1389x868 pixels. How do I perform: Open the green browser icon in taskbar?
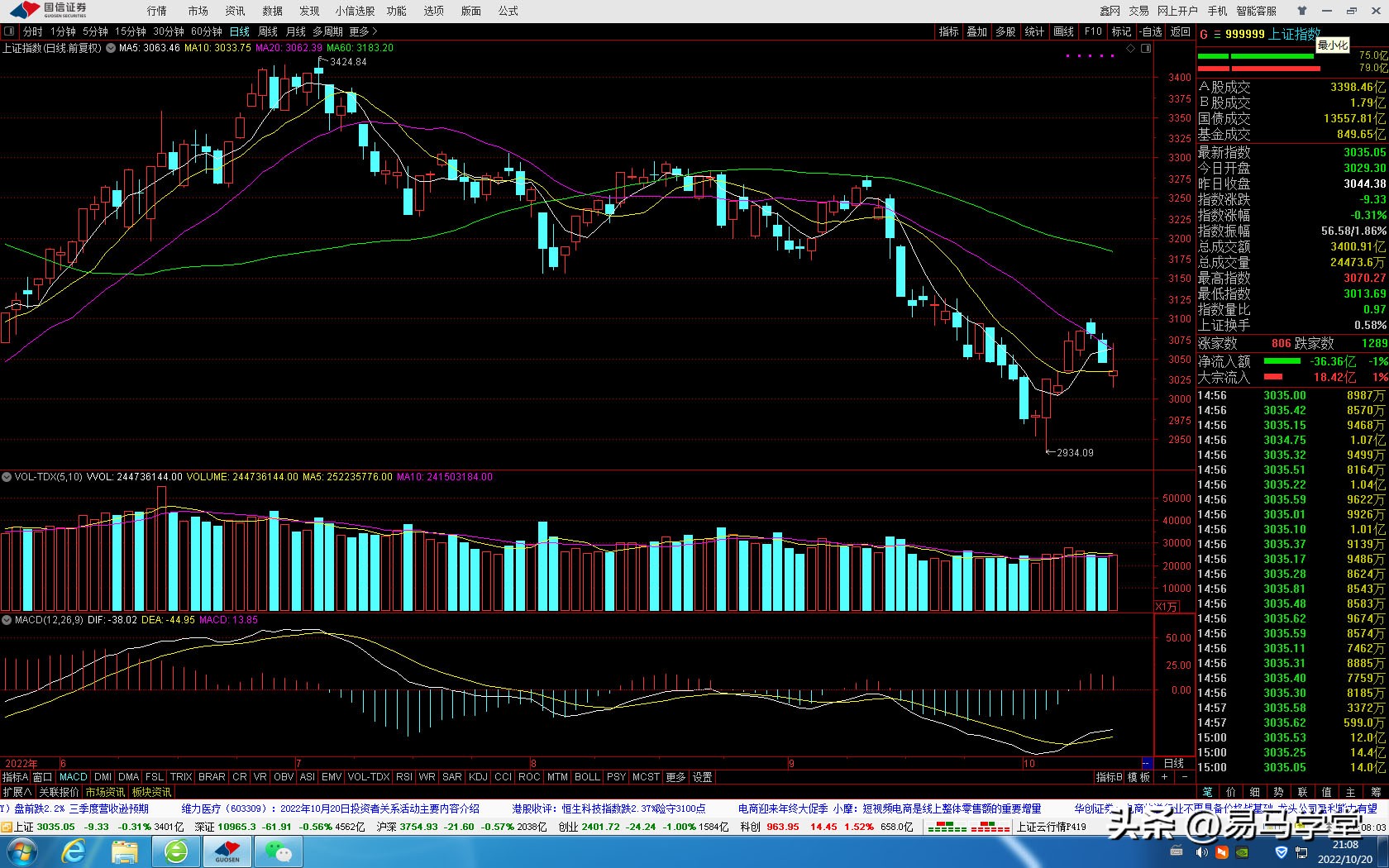(x=176, y=851)
